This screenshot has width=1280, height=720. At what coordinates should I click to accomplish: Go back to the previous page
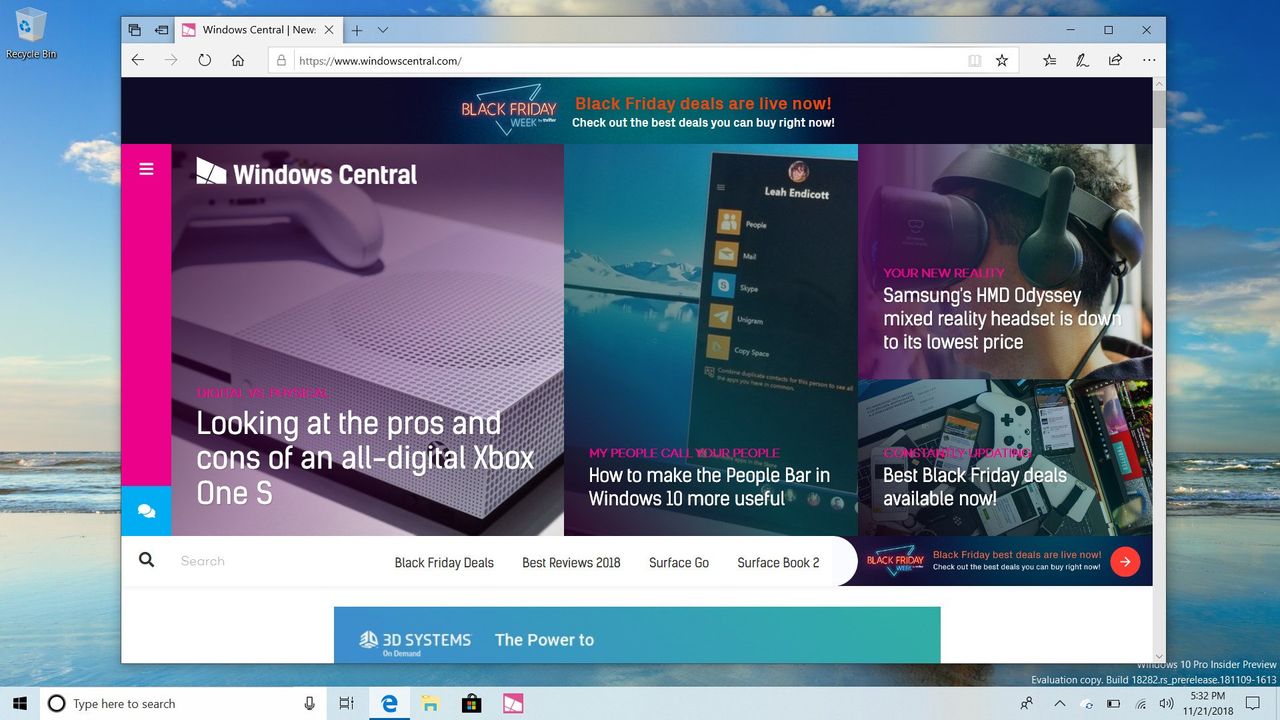[138, 60]
